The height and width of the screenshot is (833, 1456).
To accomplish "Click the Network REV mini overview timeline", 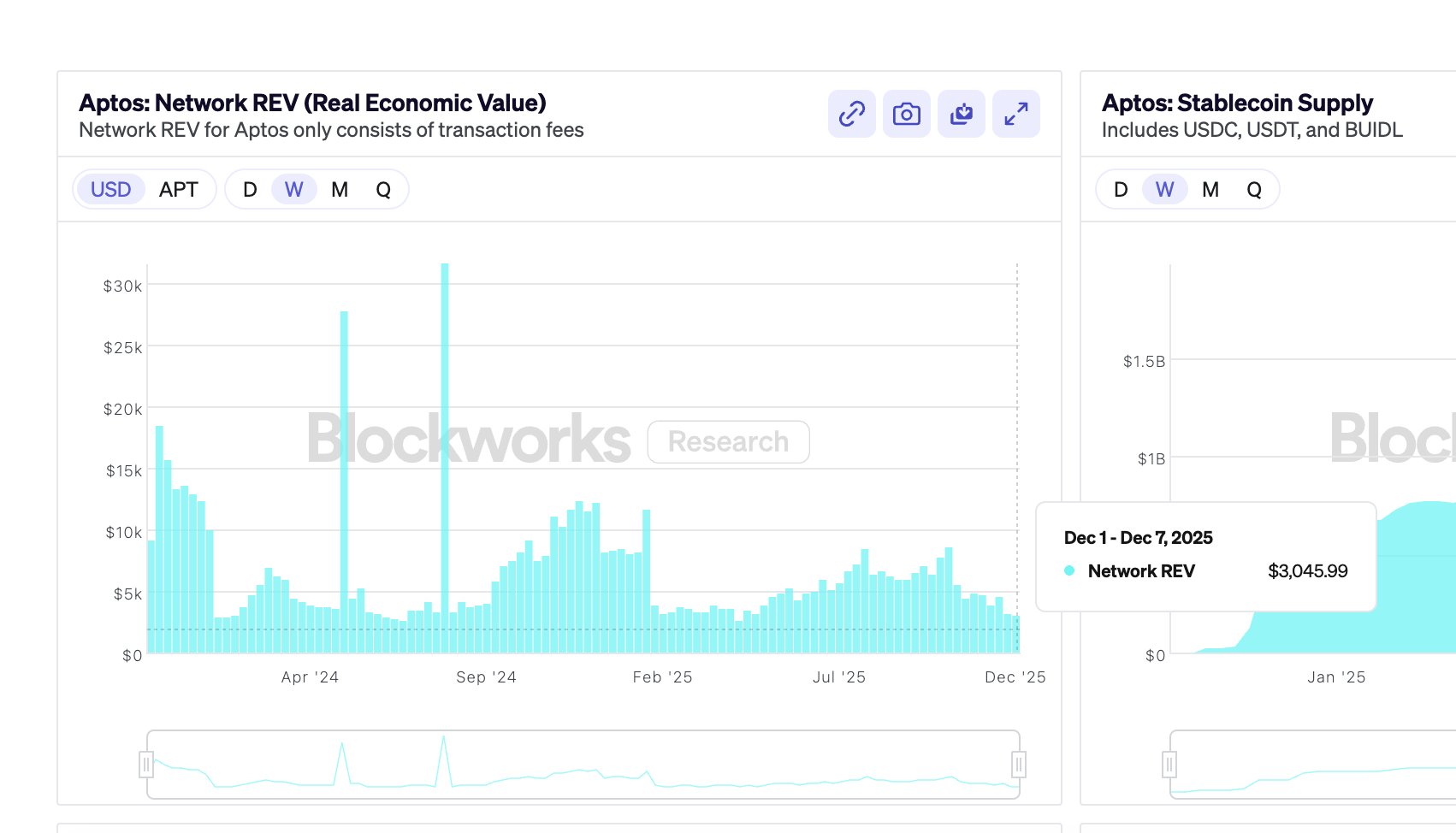I will [x=583, y=765].
